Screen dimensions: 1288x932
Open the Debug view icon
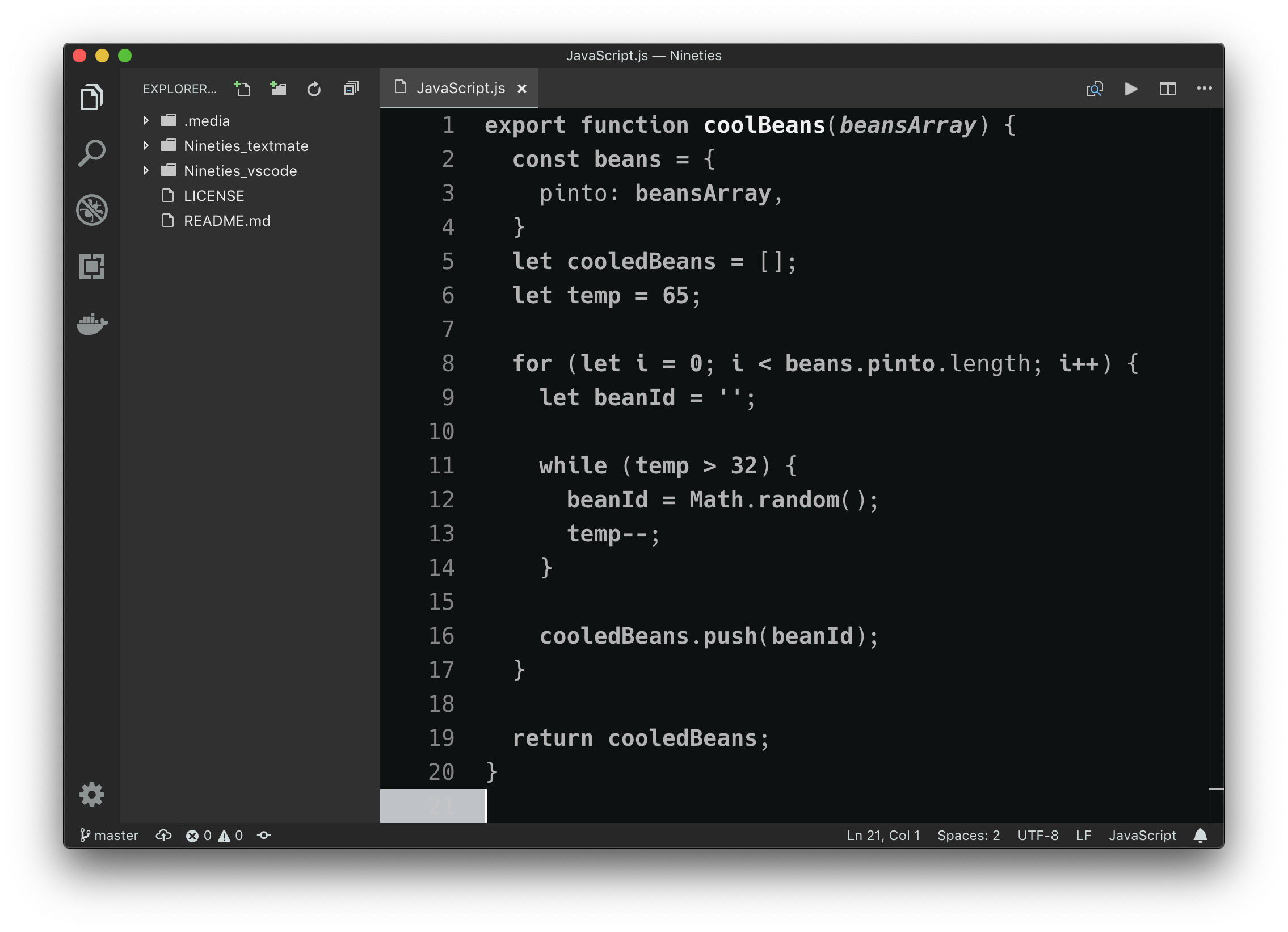(91, 210)
